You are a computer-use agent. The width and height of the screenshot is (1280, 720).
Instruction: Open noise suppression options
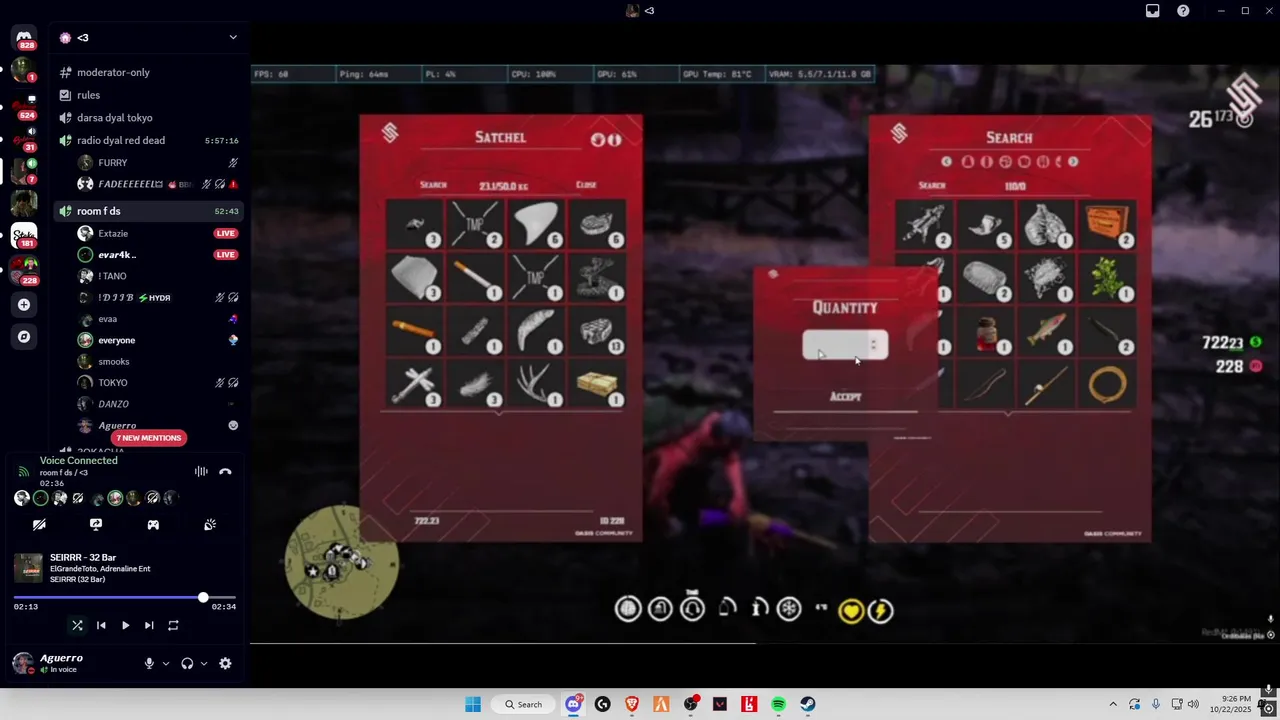[201, 471]
